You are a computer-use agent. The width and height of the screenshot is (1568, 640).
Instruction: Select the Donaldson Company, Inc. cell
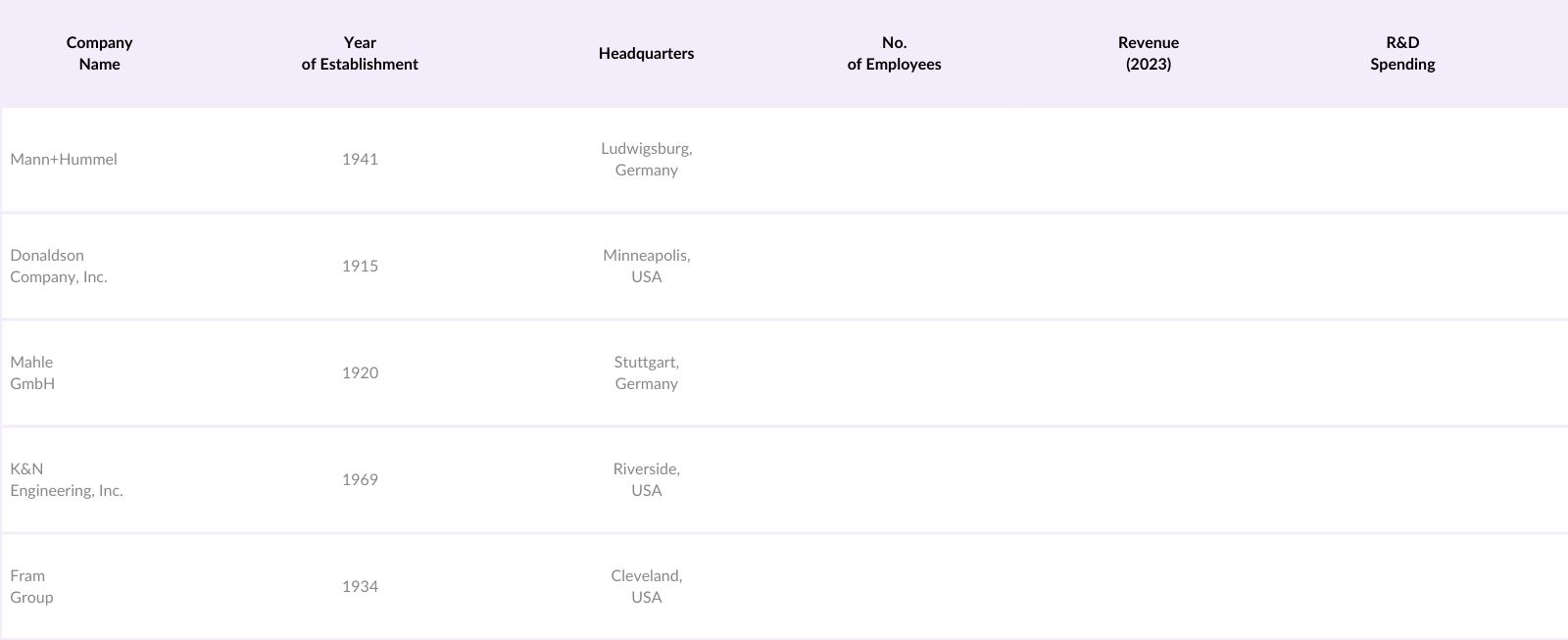point(59,267)
